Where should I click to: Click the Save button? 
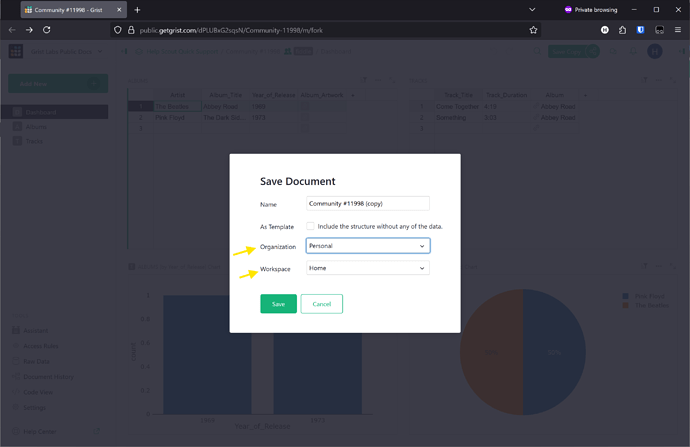click(278, 304)
